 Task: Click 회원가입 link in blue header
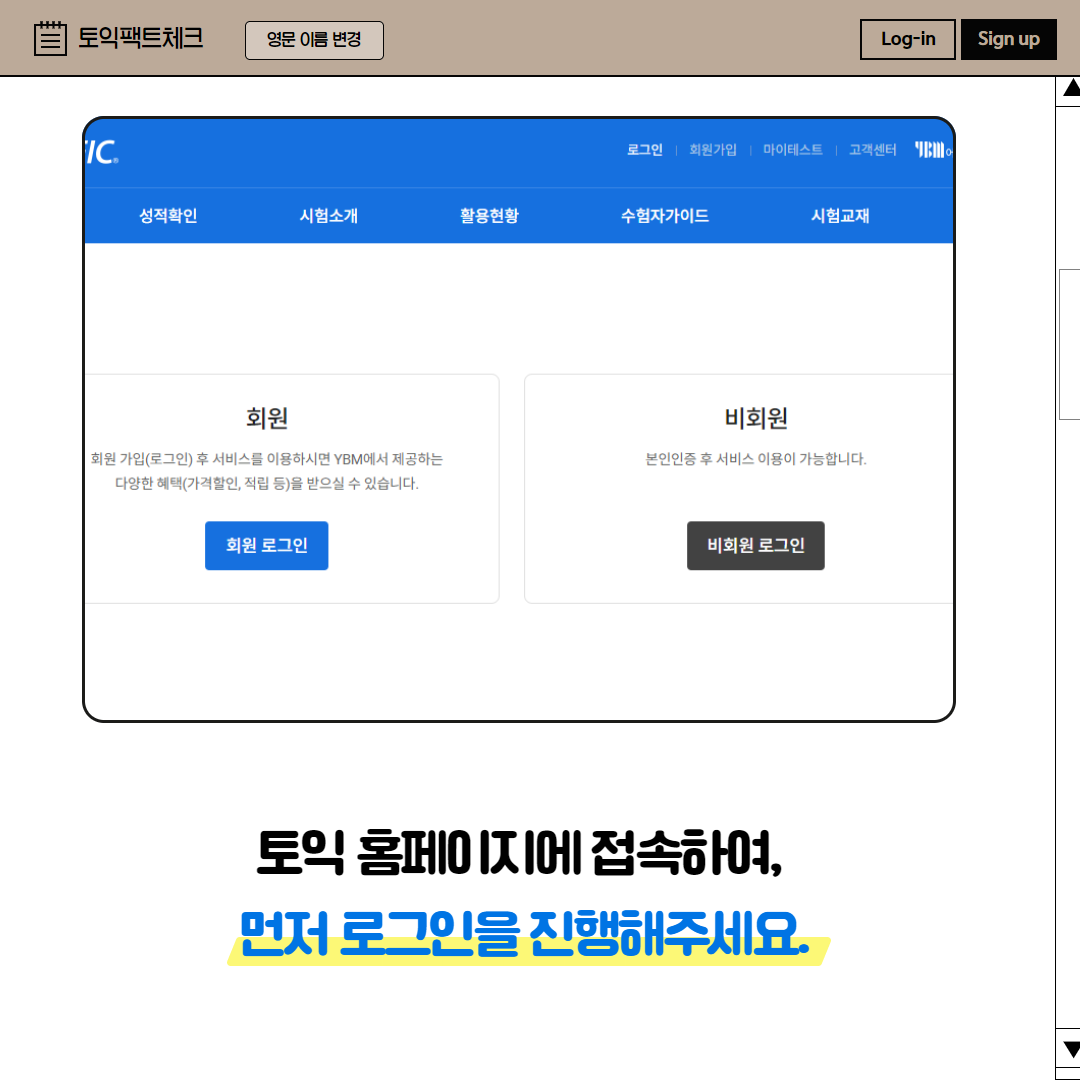click(x=713, y=149)
